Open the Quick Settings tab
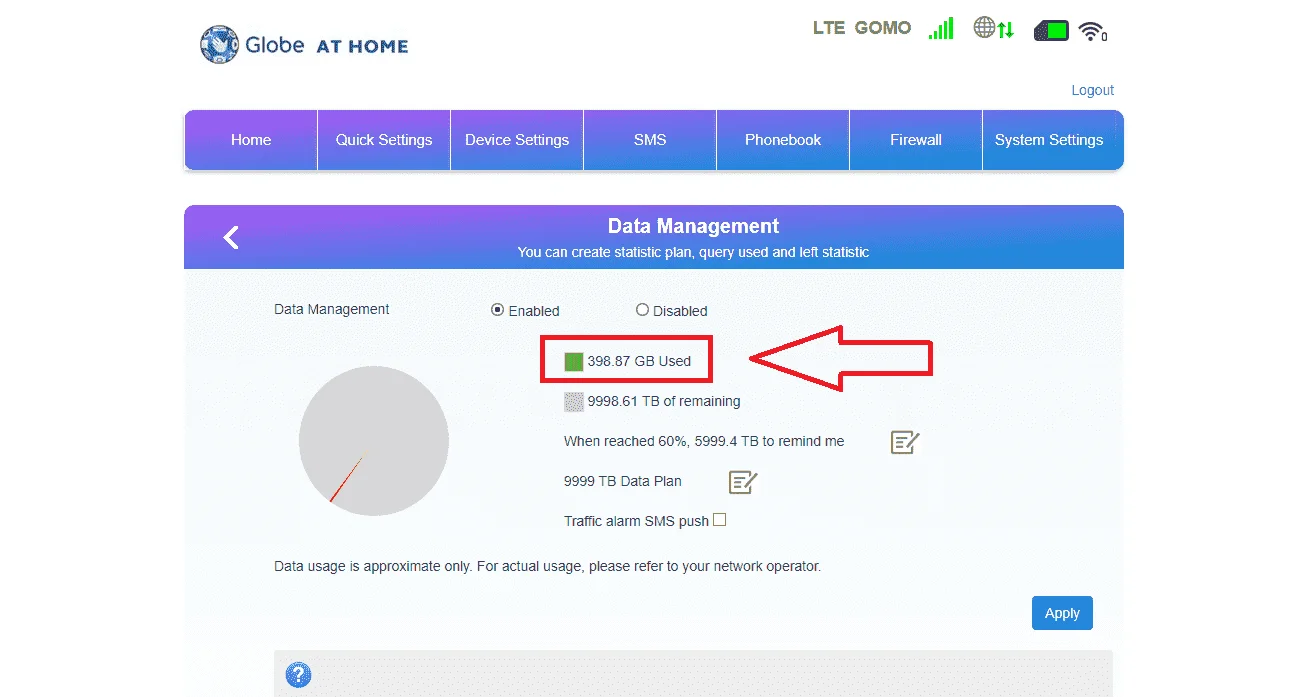 click(384, 140)
